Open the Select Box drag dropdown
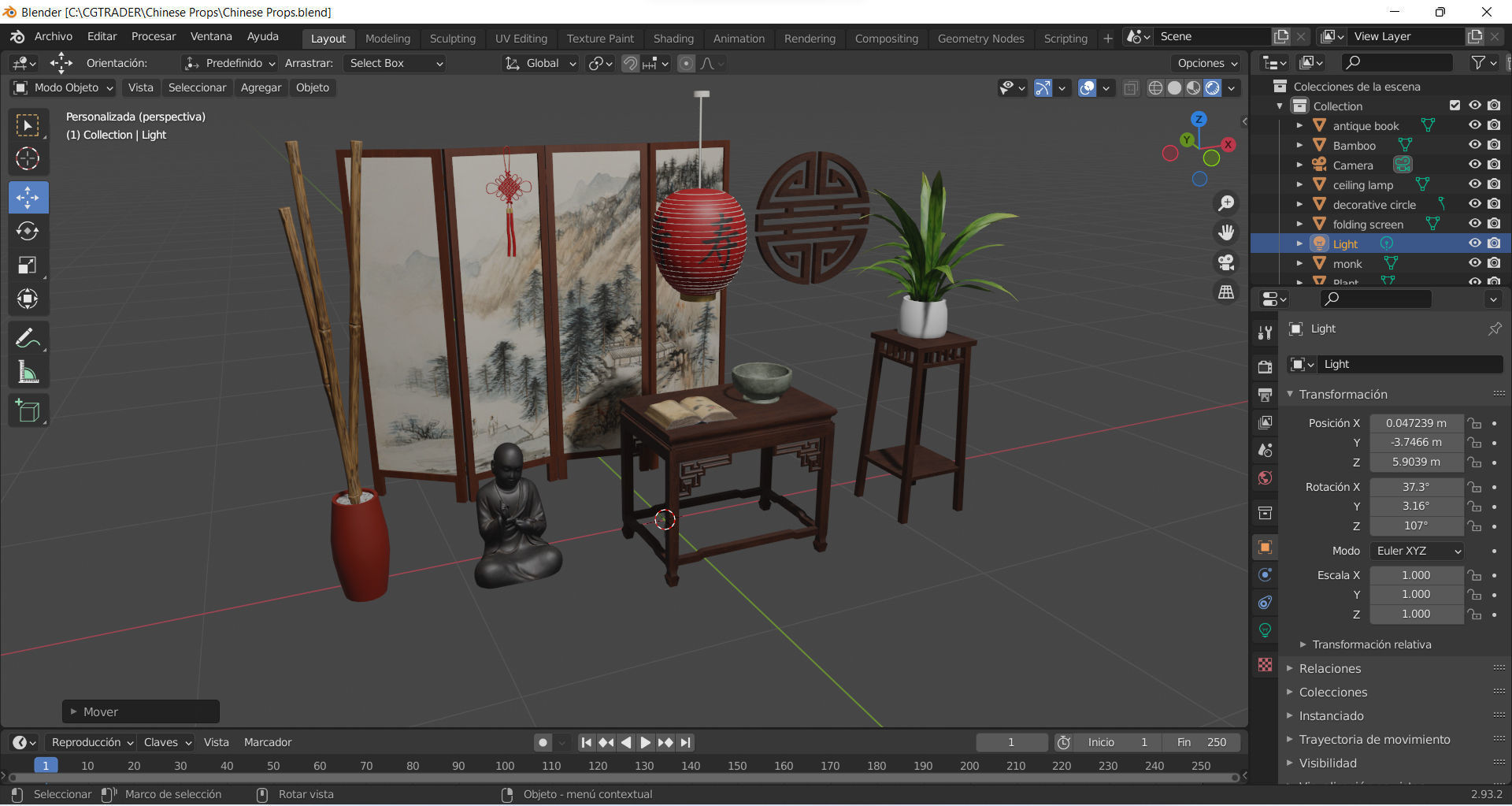This screenshot has height=806, width=1512. click(395, 63)
